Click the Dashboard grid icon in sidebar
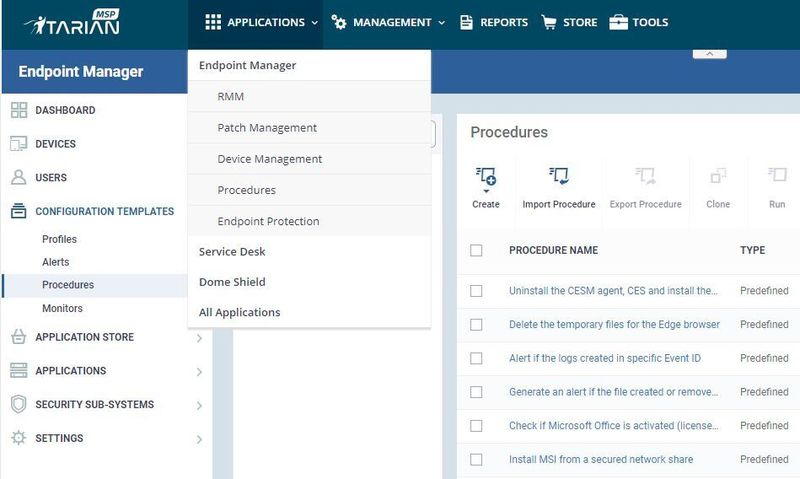800x479 pixels. coord(18,110)
